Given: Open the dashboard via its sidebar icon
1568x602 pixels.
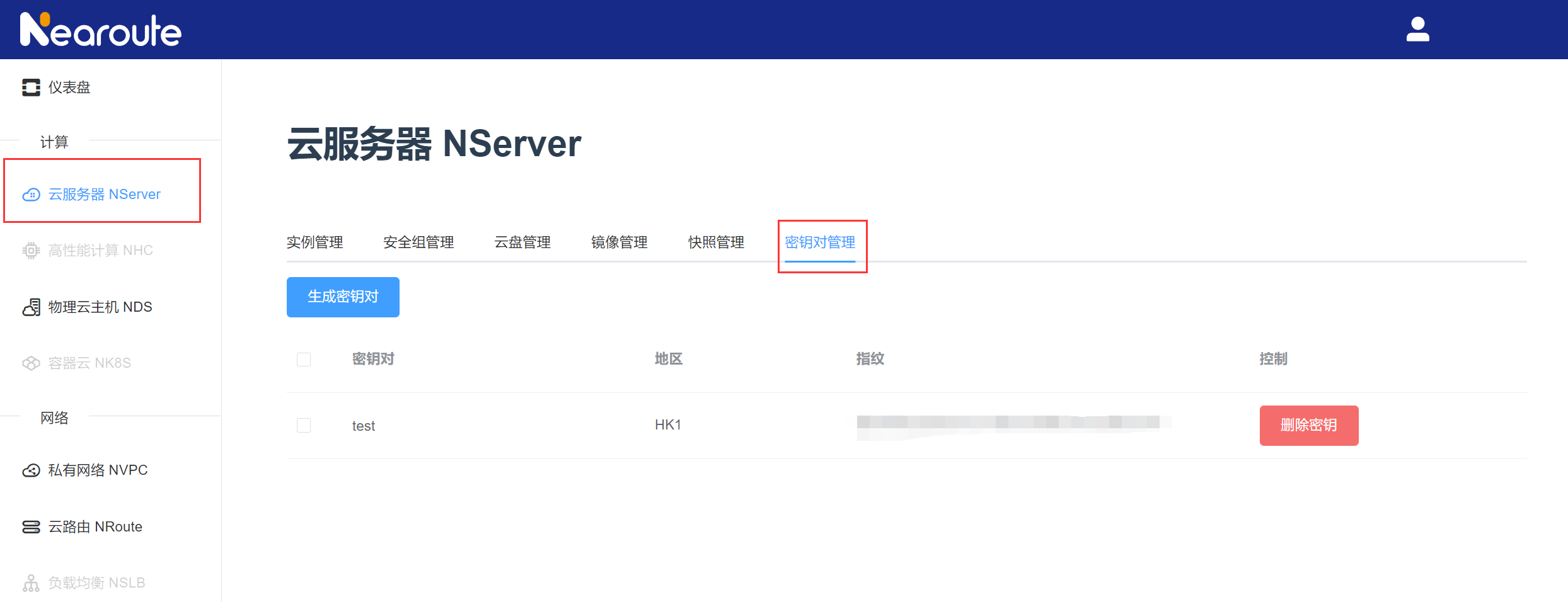Looking at the screenshot, I should [x=31, y=88].
